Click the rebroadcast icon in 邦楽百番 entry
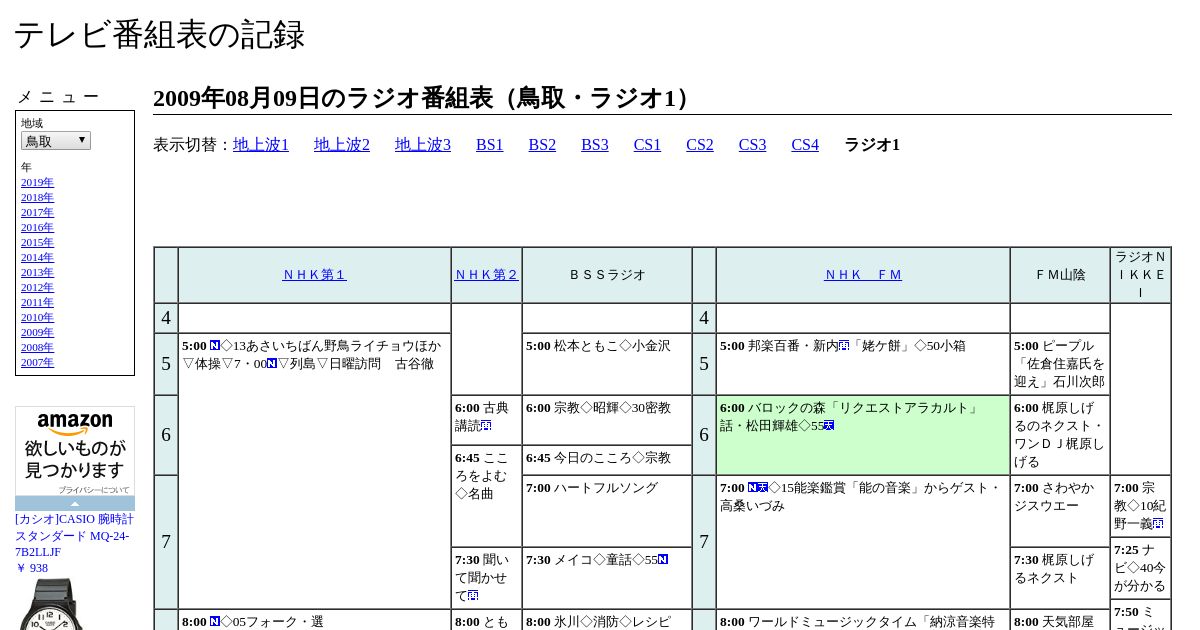The height and width of the screenshot is (630, 1200). (x=844, y=345)
